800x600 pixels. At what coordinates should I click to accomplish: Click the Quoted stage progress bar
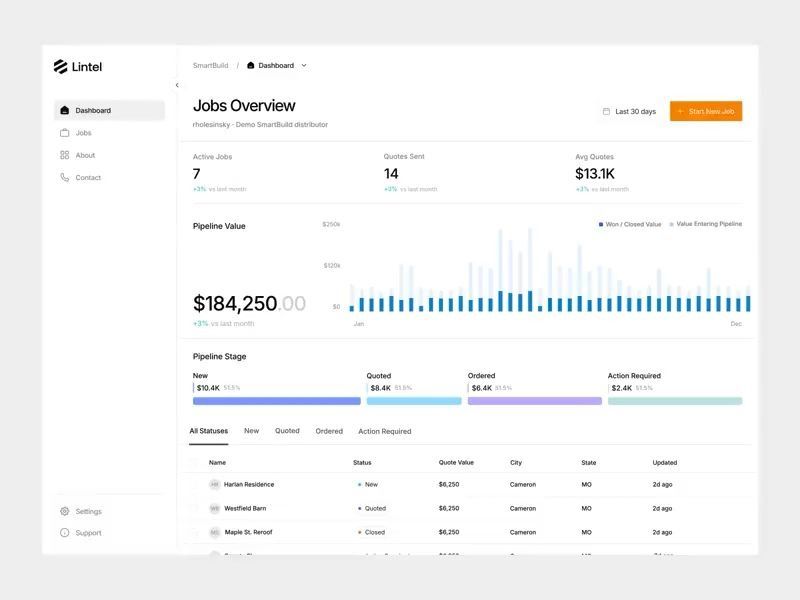[414, 401]
